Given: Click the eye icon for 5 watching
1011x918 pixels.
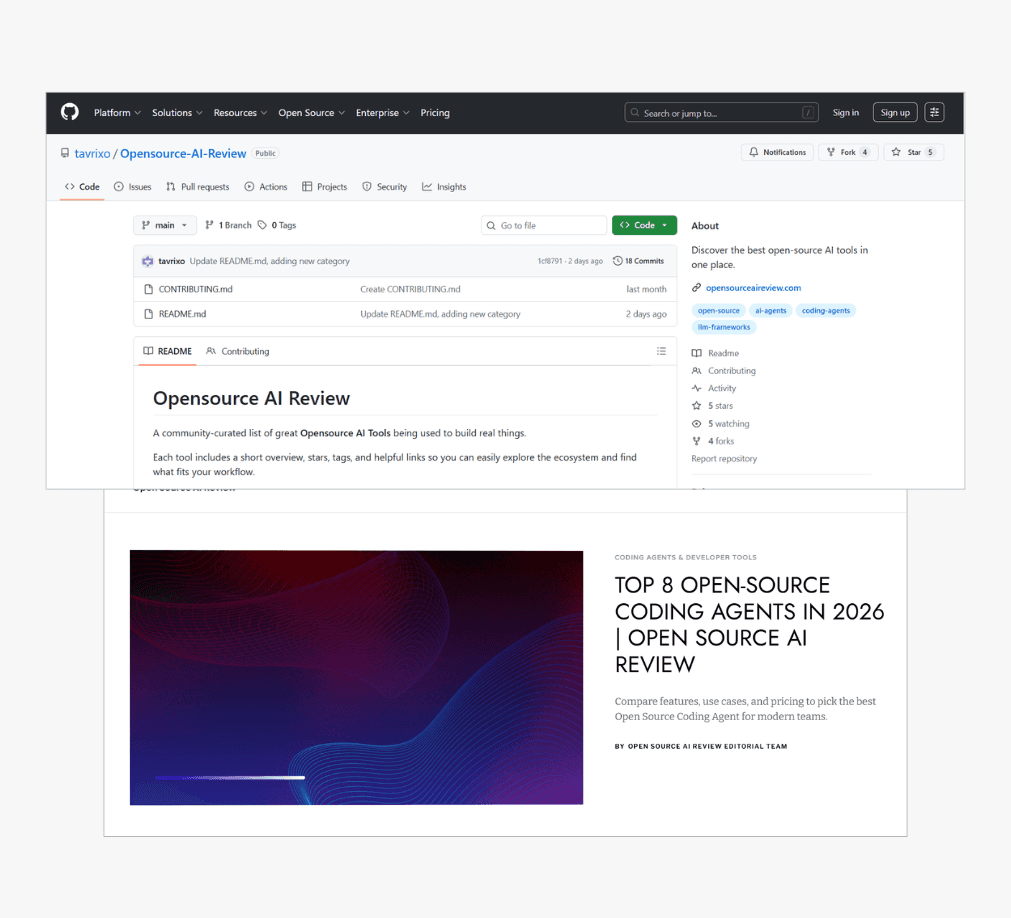Looking at the screenshot, I should pyautogui.click(x=698, y=423).
